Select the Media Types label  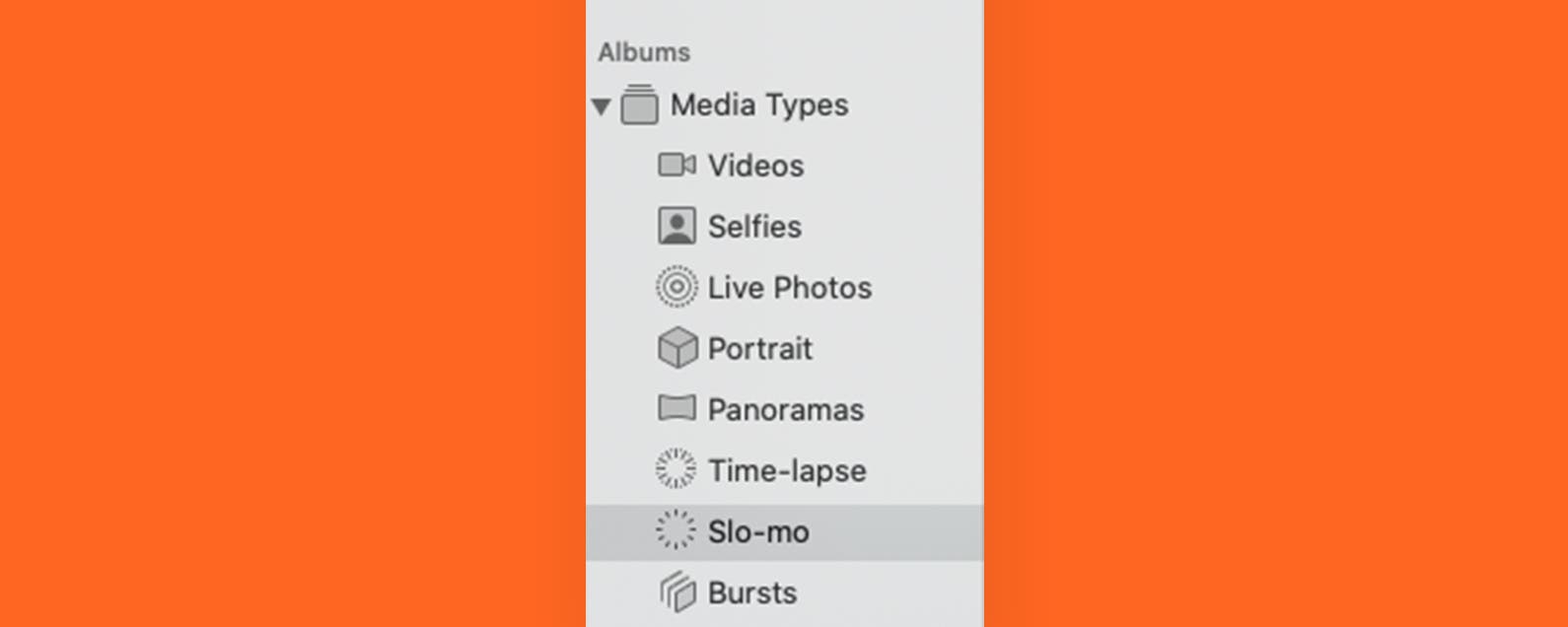(x=759, y=104)
